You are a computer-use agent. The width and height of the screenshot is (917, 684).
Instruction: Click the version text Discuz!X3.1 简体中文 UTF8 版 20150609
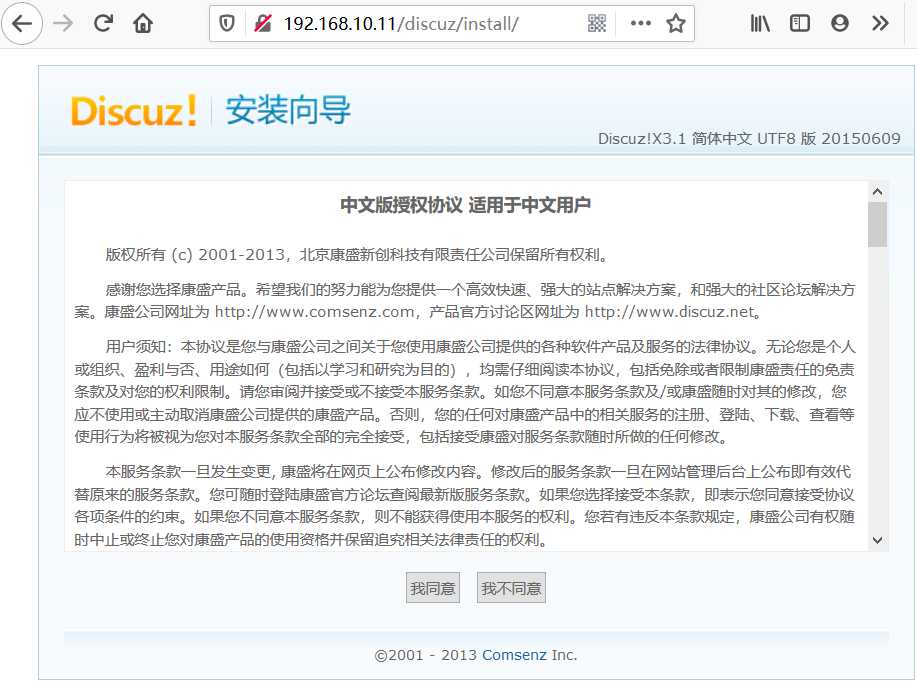tap(749, 139)
